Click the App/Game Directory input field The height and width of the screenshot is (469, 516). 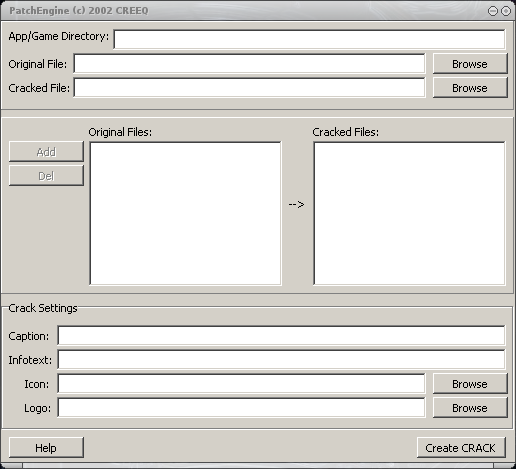[x=309, y=39]
